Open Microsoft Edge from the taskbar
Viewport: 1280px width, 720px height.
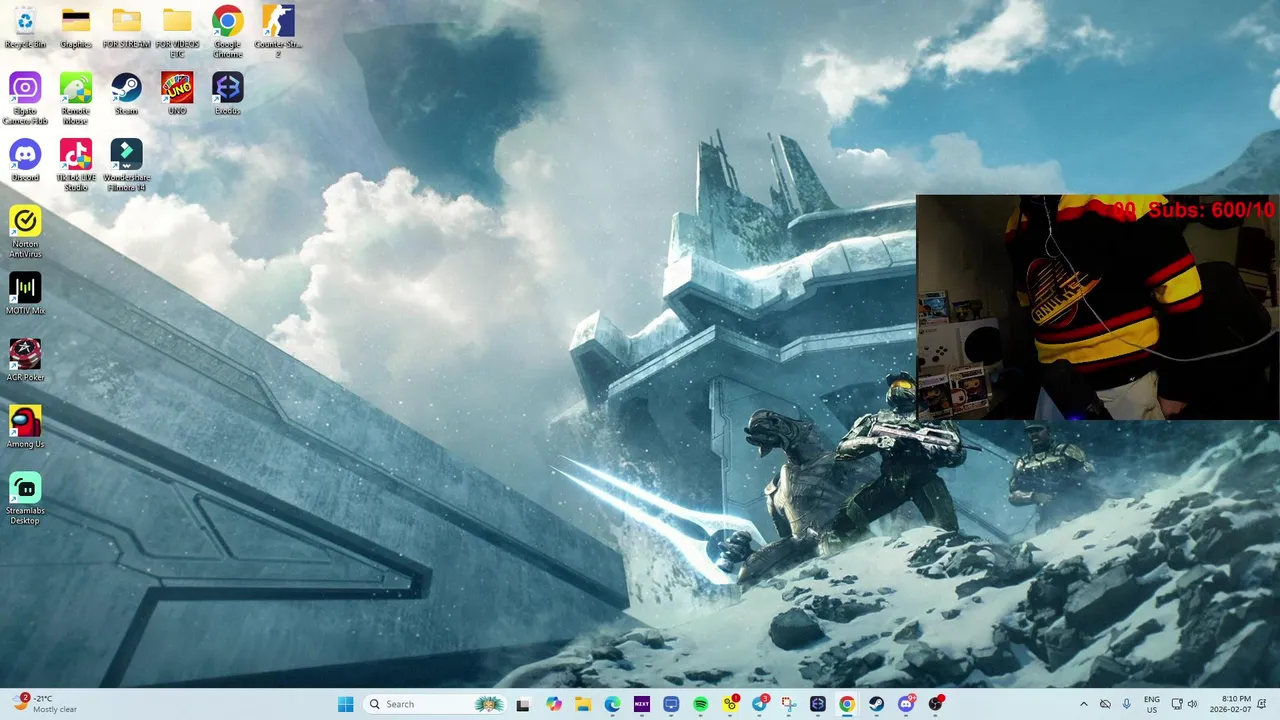tap(612, 704)
